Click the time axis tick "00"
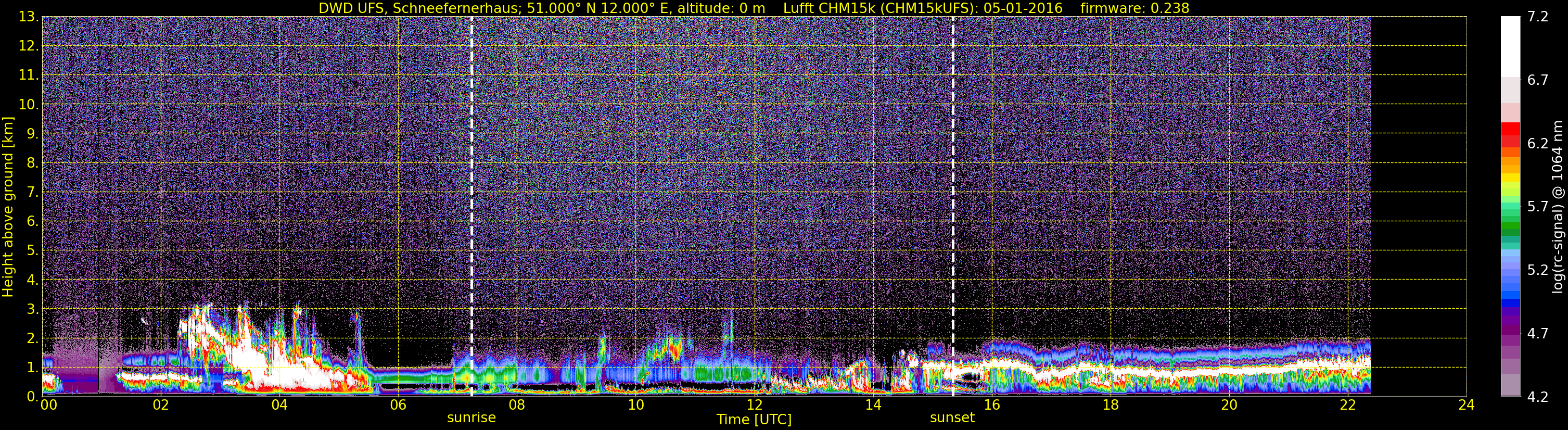This screenshot has height=430, width=1568. [49, 406]
